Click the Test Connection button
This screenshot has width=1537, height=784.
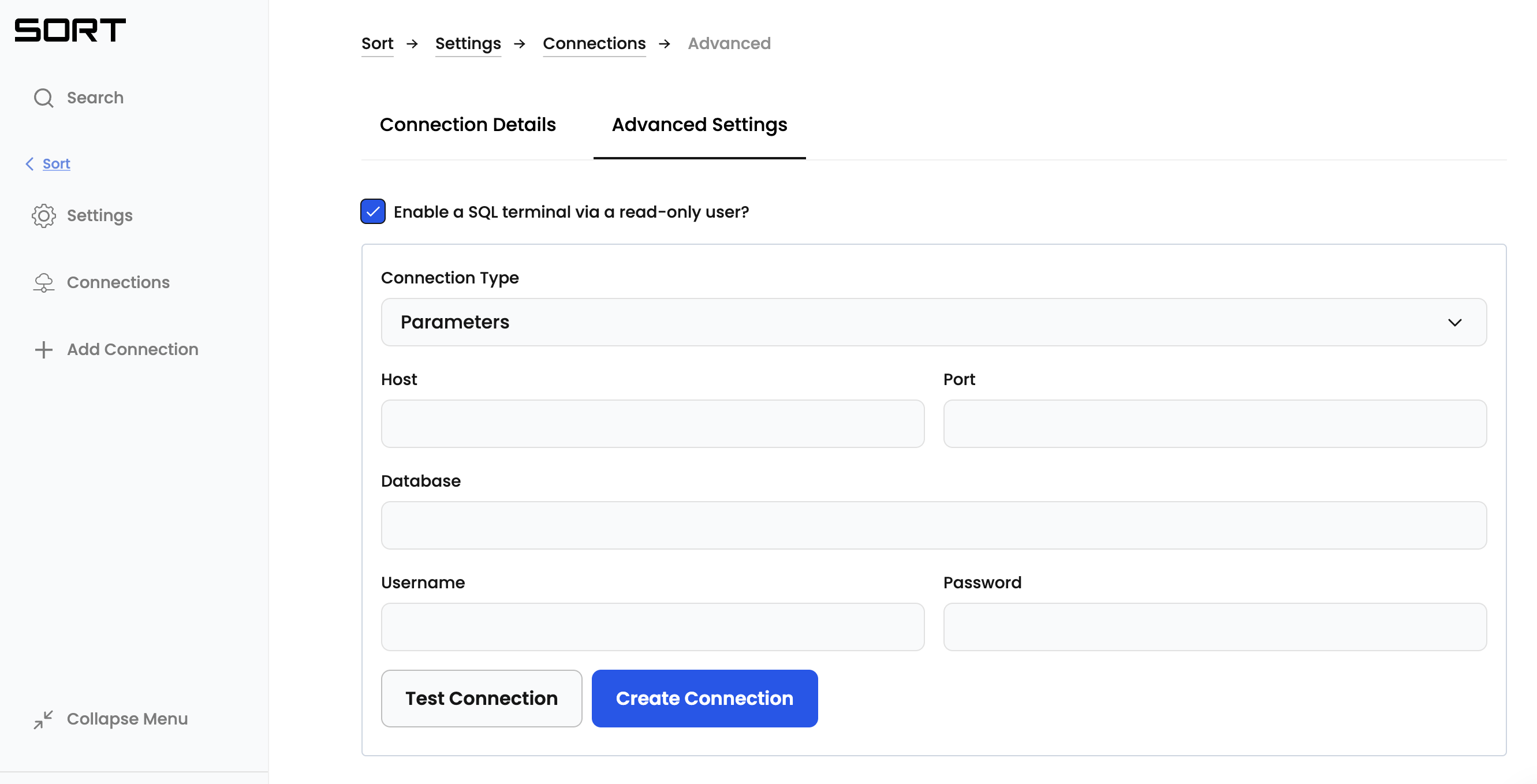click(x=480, y=698)
